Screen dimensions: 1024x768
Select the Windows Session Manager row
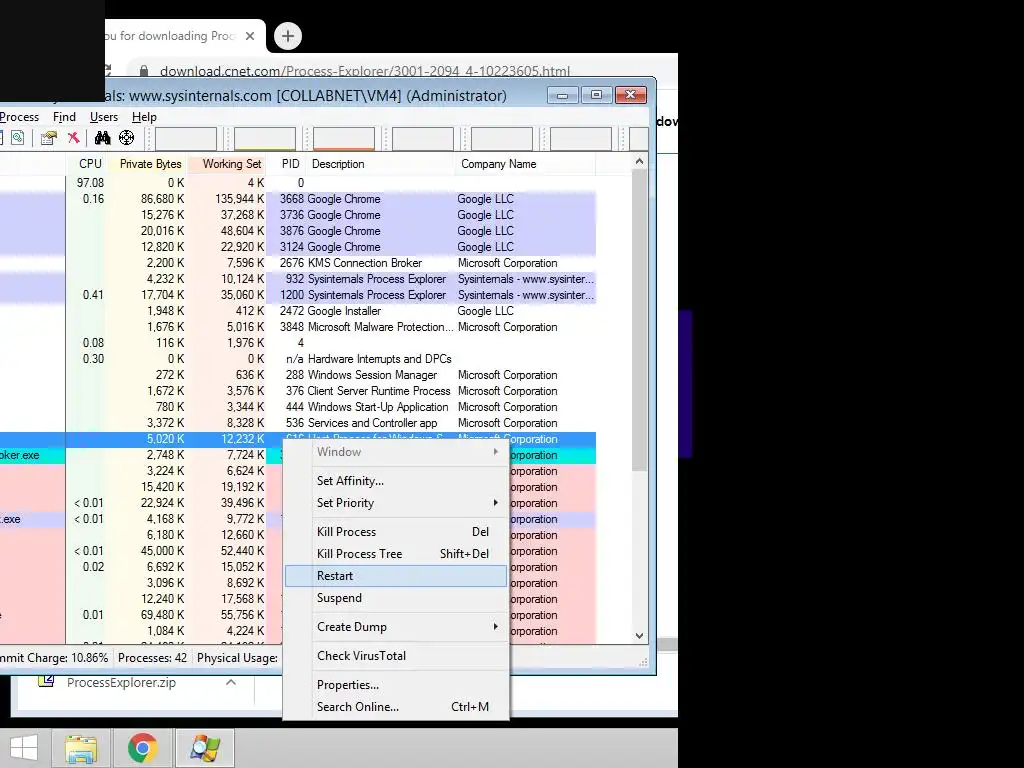coord(298,375)
